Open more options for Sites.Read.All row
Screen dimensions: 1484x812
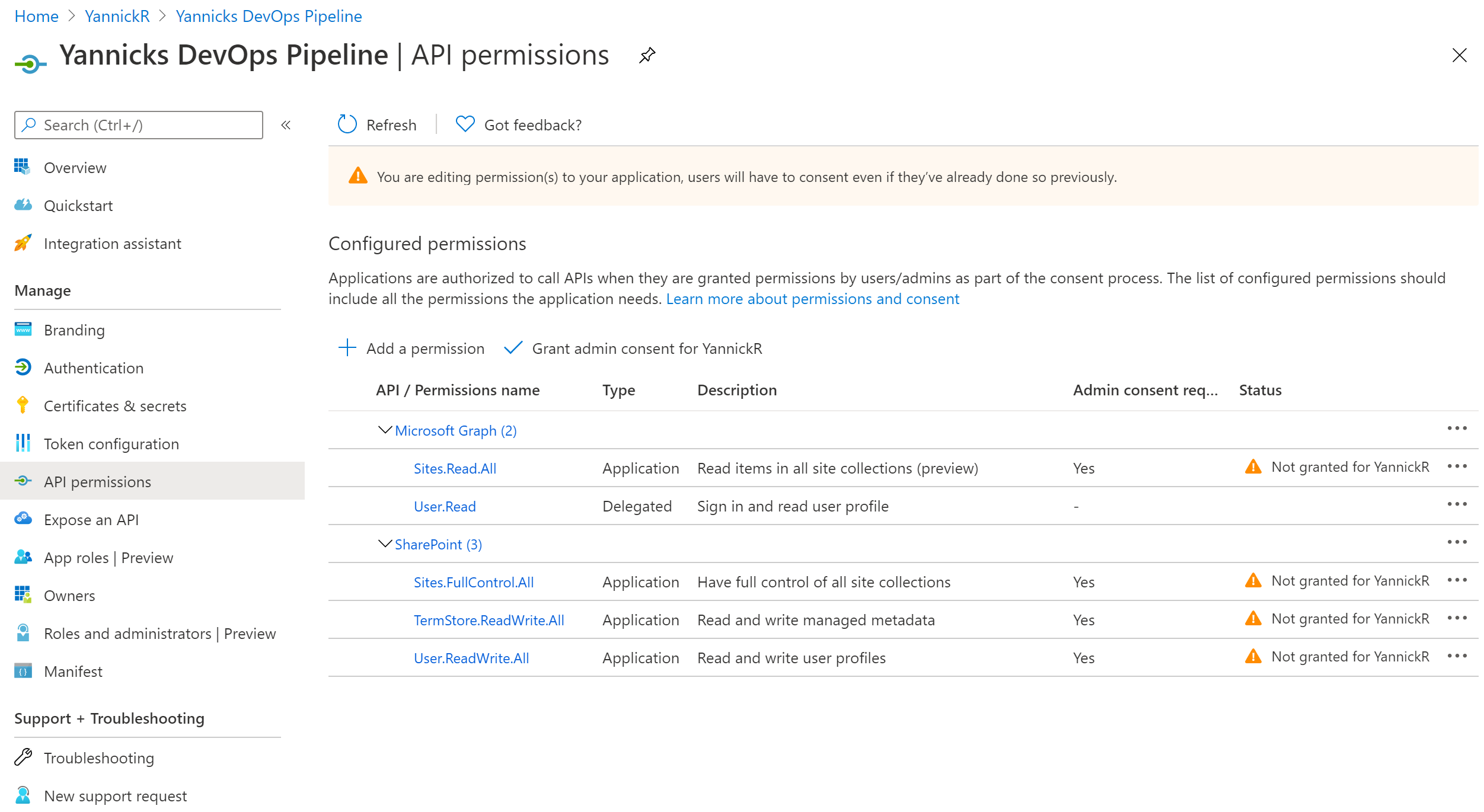coord(1456,466)
